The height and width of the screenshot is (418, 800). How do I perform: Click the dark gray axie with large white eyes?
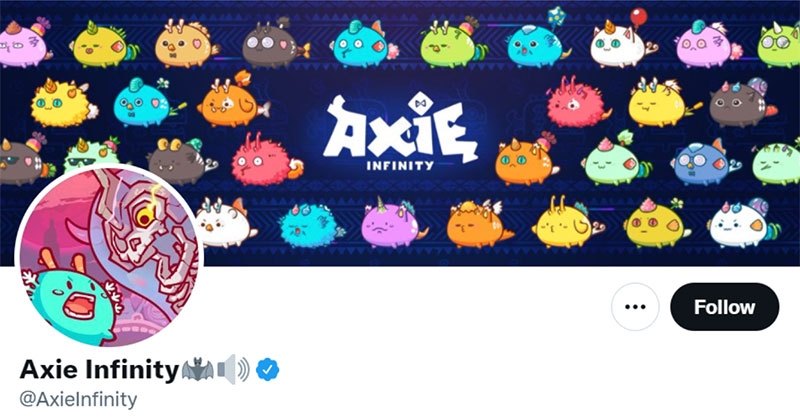click(x=274, y=43)
